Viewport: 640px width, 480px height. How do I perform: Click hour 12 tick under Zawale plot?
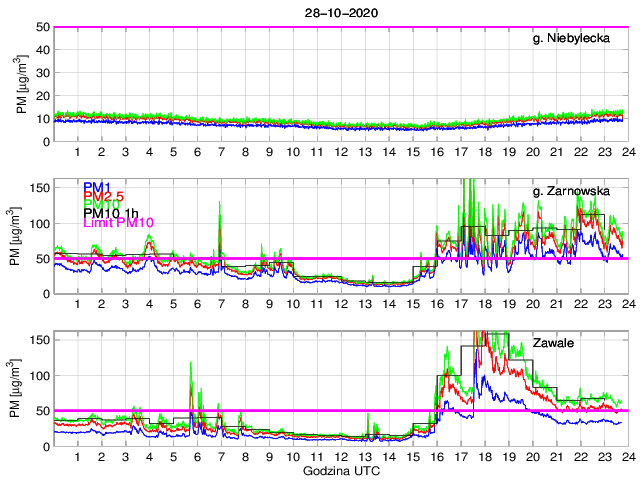click(341, 457)
